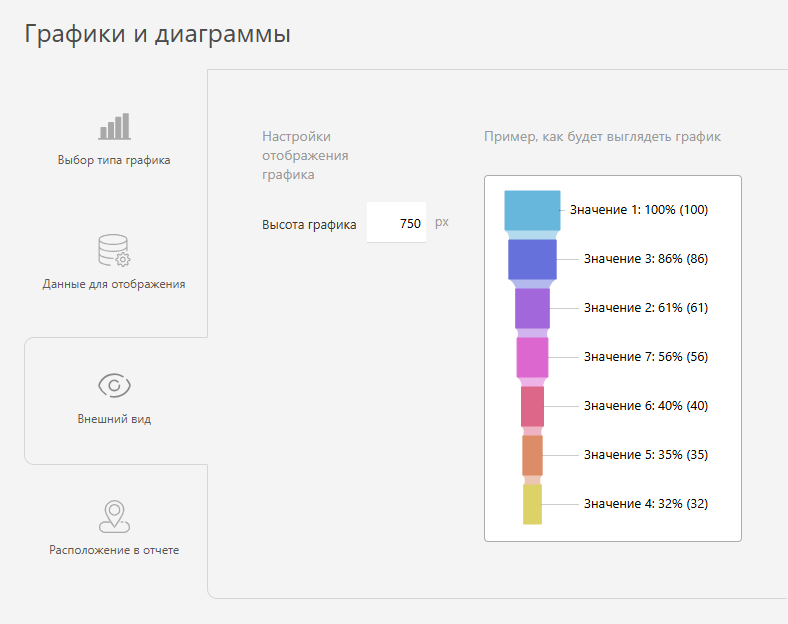Click the px unit label
The width and height of the screenshot is (788, 624).
click(442, 222)
